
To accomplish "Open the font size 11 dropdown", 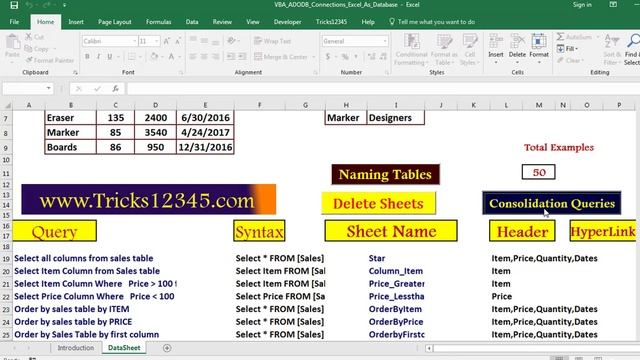I will 157,41.
